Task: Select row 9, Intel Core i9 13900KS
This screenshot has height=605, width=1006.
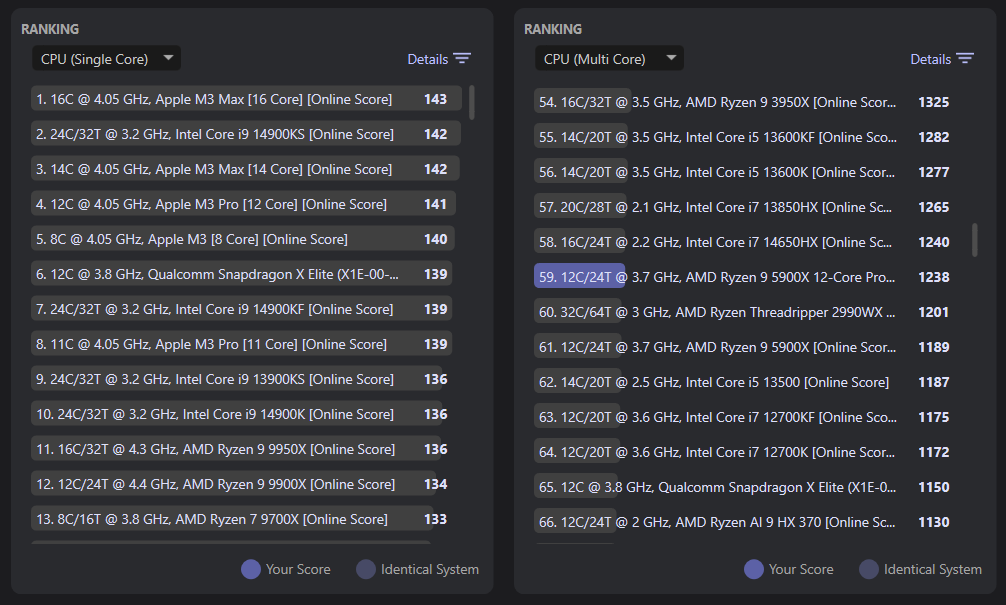Action: [246, 379]
